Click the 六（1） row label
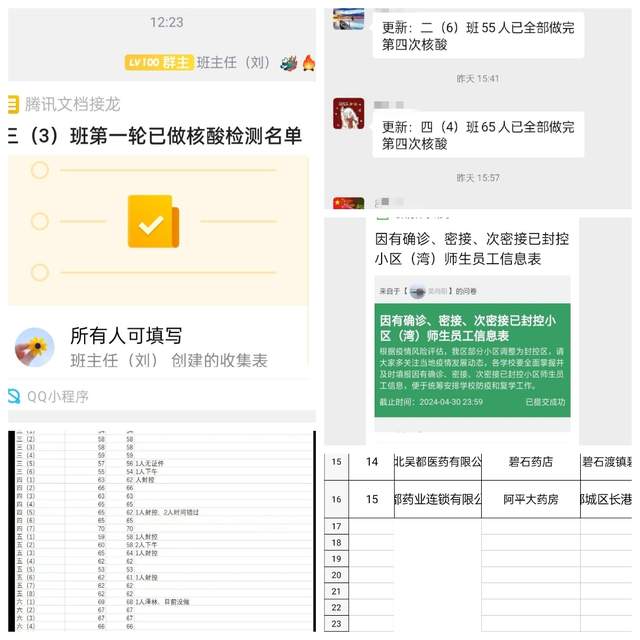The height and width of the screenshot is (640, 640). [x=26, y=602]
